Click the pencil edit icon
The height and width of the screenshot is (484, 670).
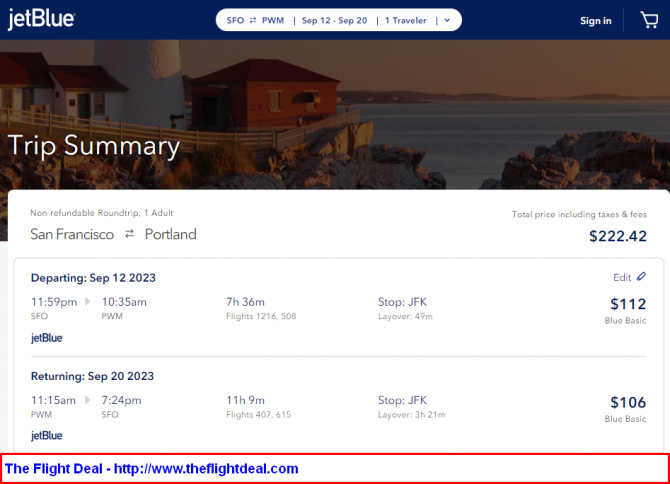pyautogui.click(x=641, y=276)
